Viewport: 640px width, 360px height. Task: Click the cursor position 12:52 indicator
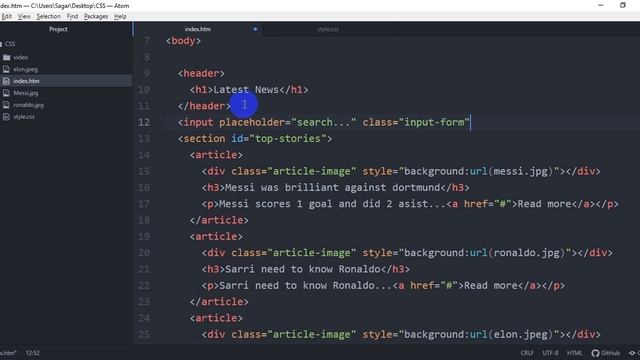33,353
